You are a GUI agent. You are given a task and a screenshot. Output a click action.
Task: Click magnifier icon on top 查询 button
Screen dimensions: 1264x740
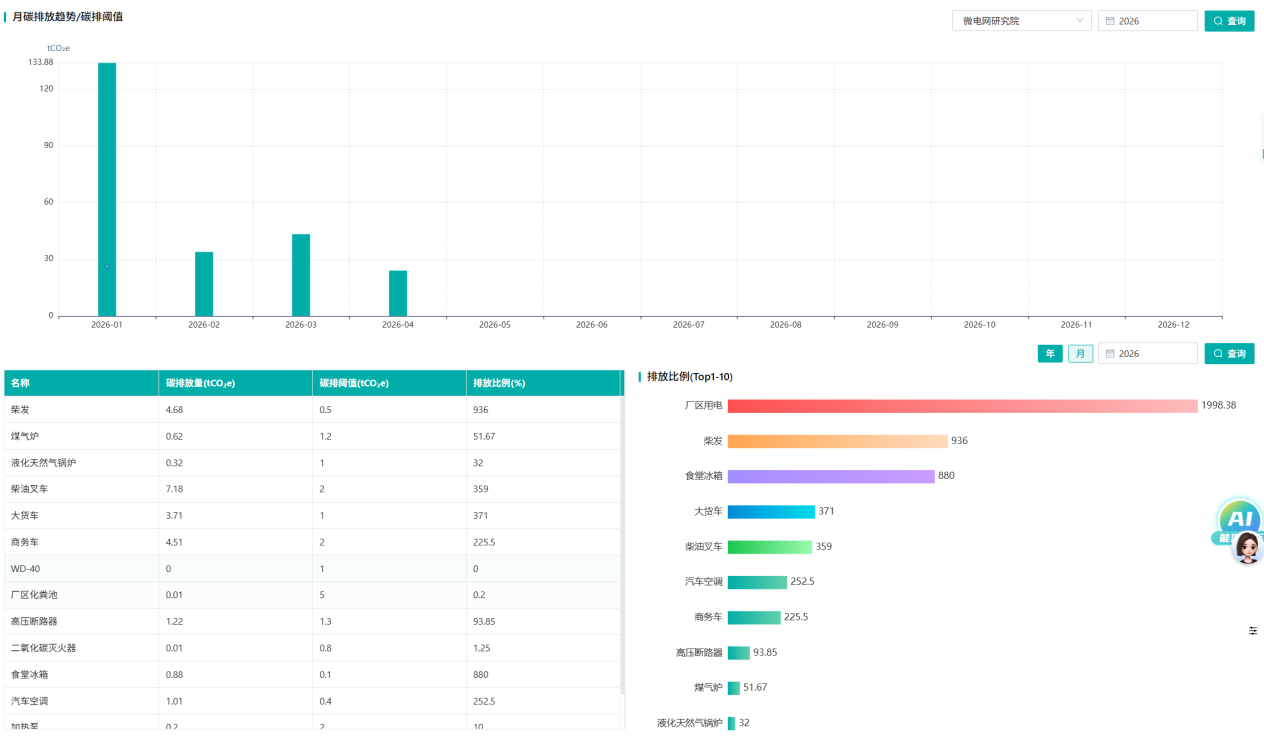pyautogui.click(x=1218, y=21)
